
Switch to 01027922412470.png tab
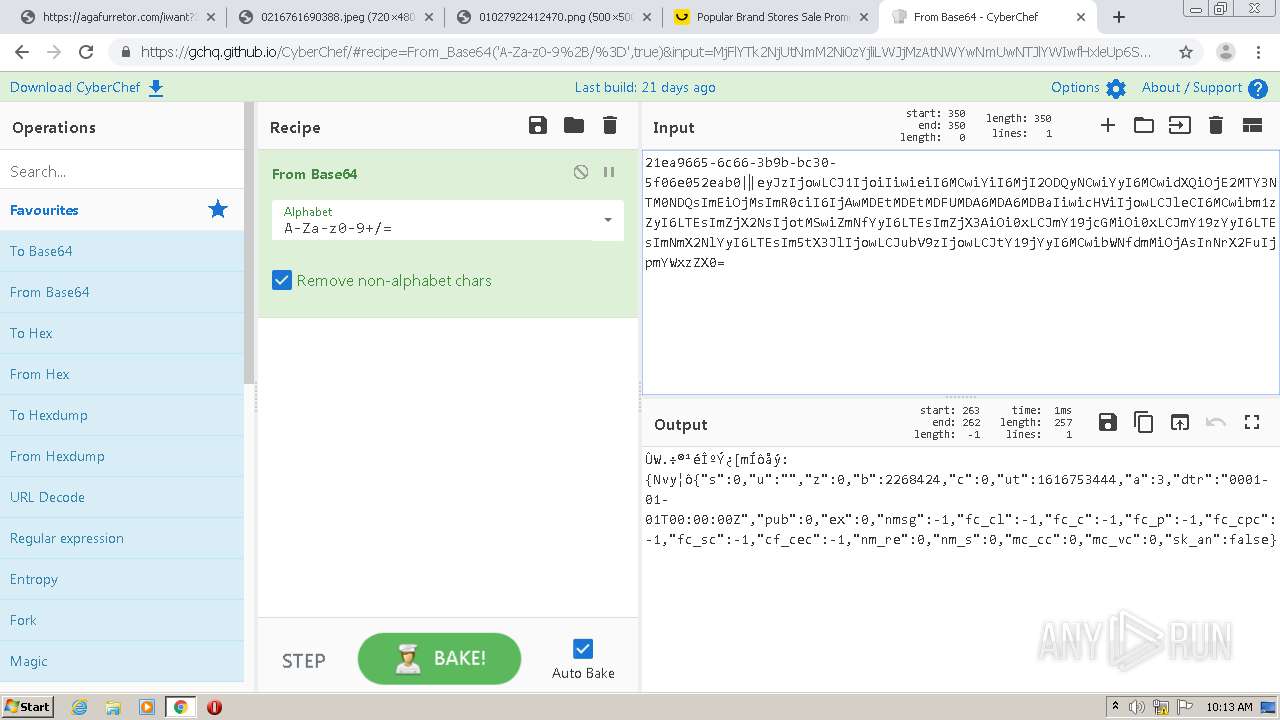click(x=551, y=17)
